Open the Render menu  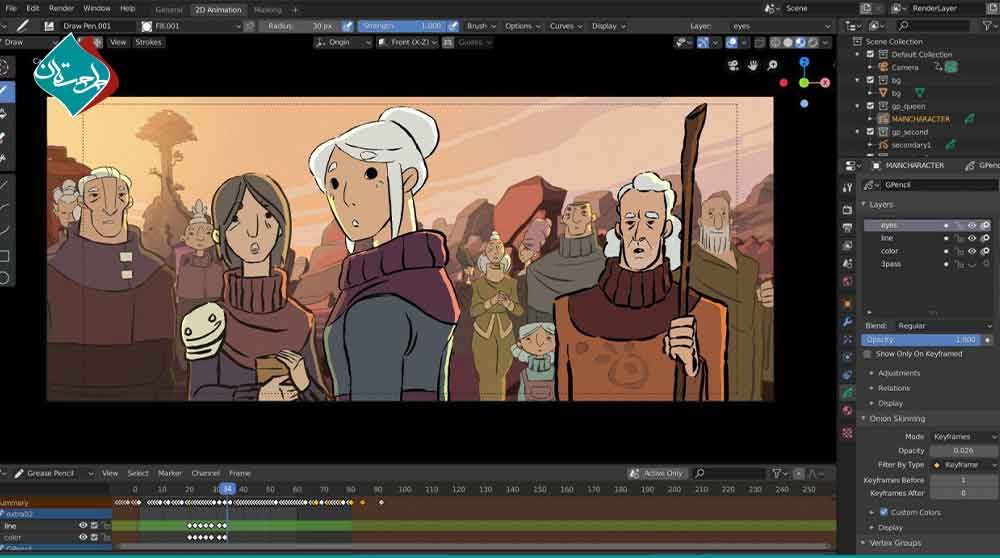click(61, 8)
